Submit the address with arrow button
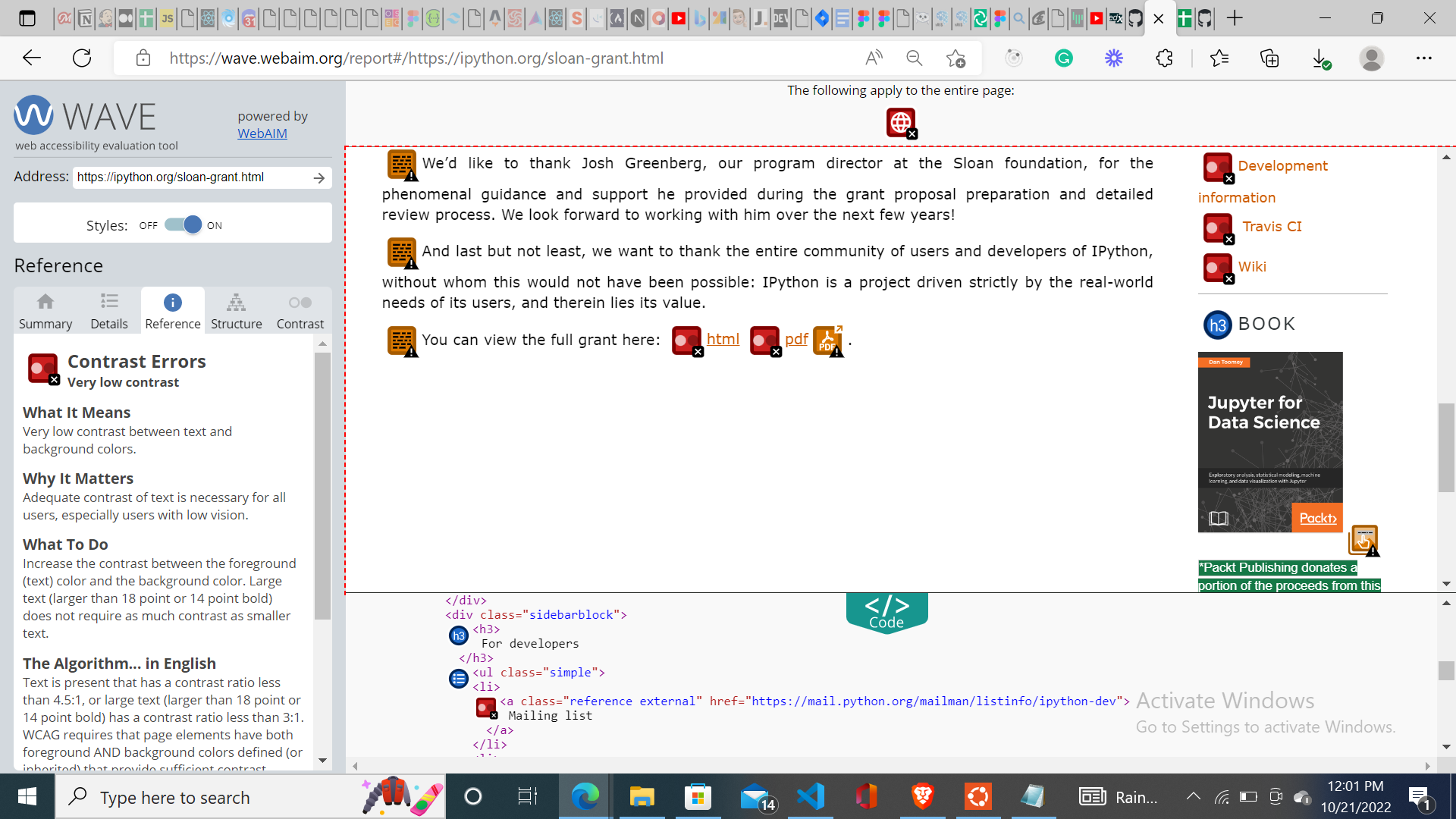 pyautogui.click(x=319, y=177)
